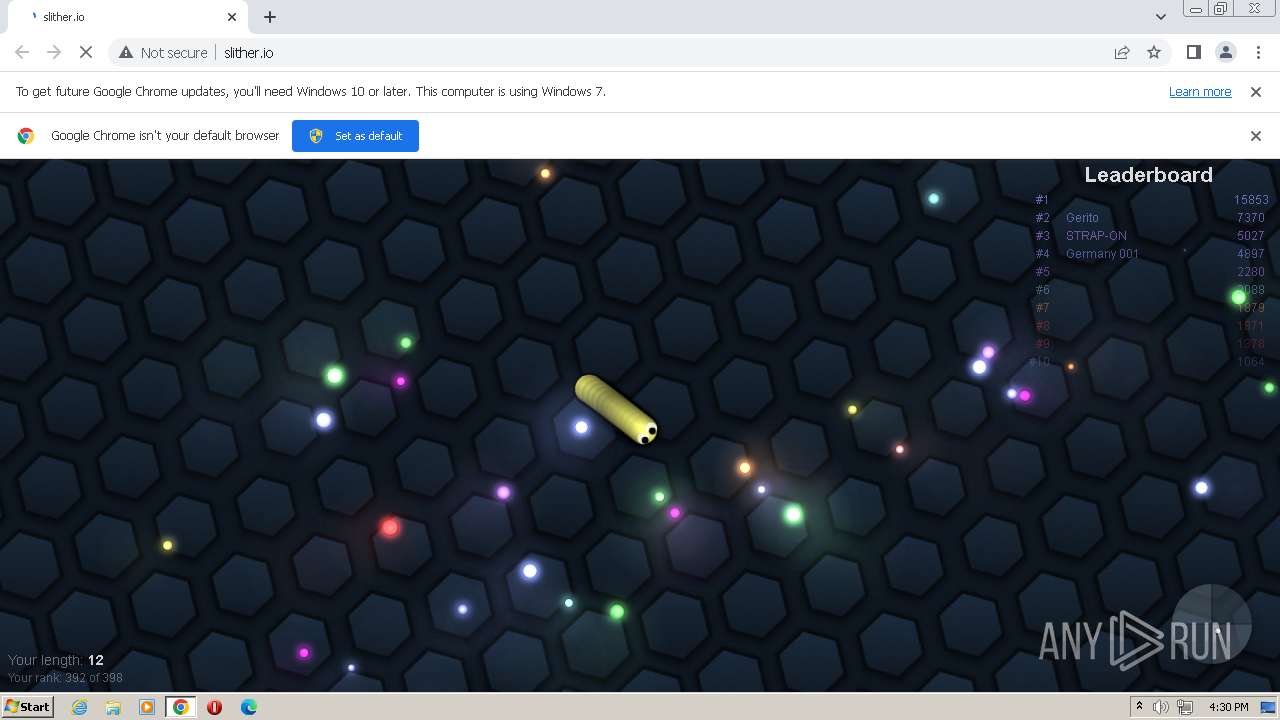Dismiss the default browser infobar
1280x720 pixels.
click(x=1256, y=136)
